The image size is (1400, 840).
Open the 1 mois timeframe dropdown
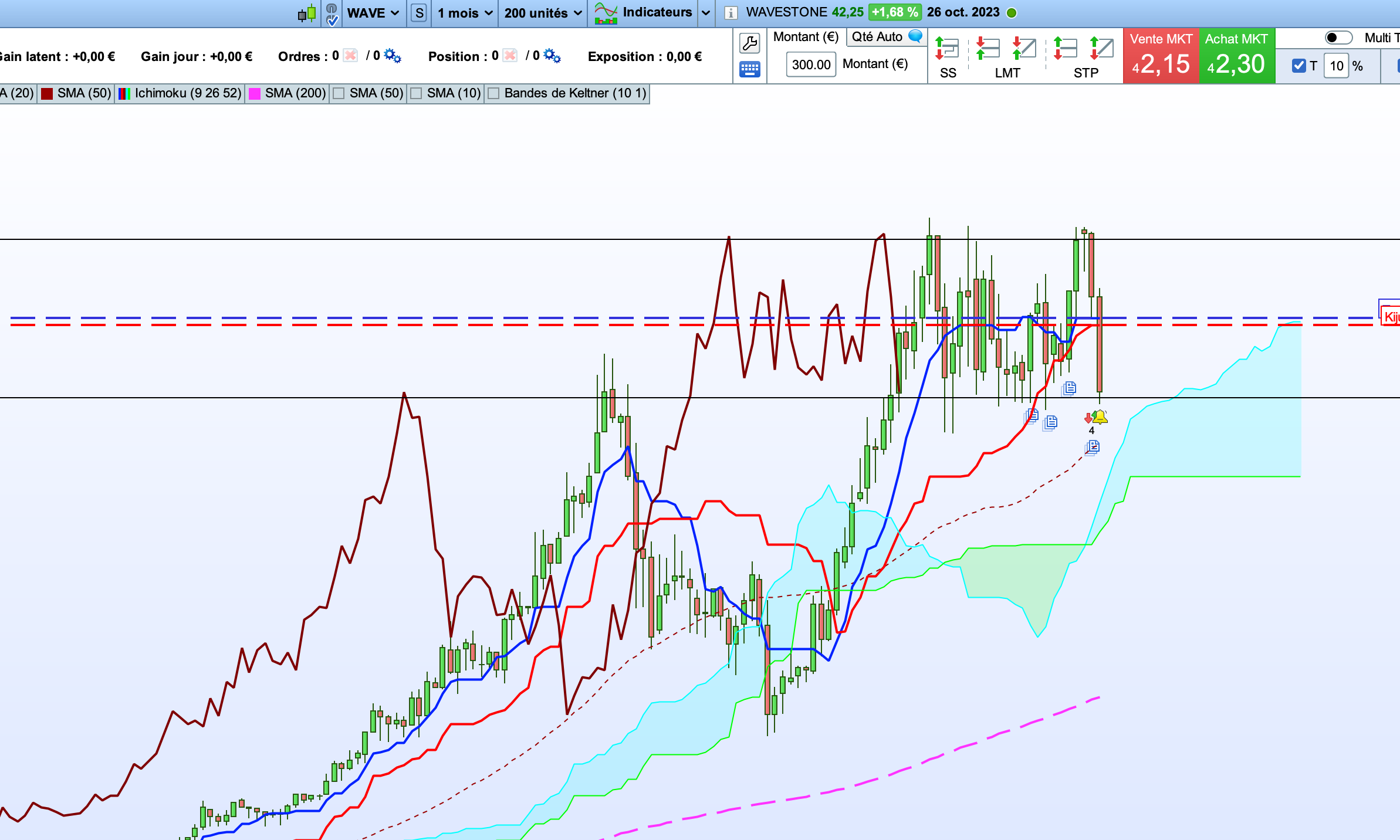tap(465, 13)
